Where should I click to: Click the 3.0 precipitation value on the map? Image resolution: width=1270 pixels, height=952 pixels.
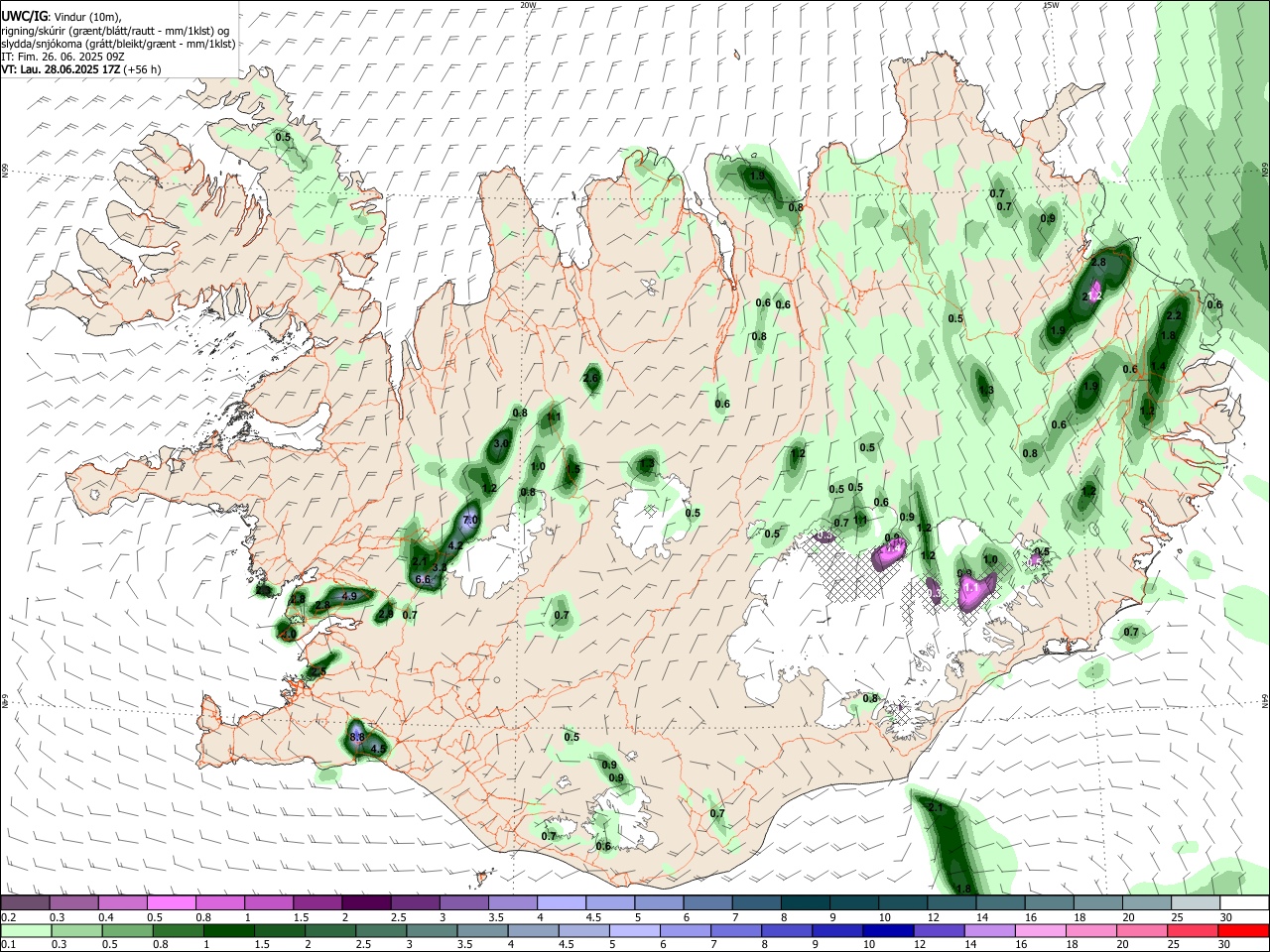(x=501, y=444)
